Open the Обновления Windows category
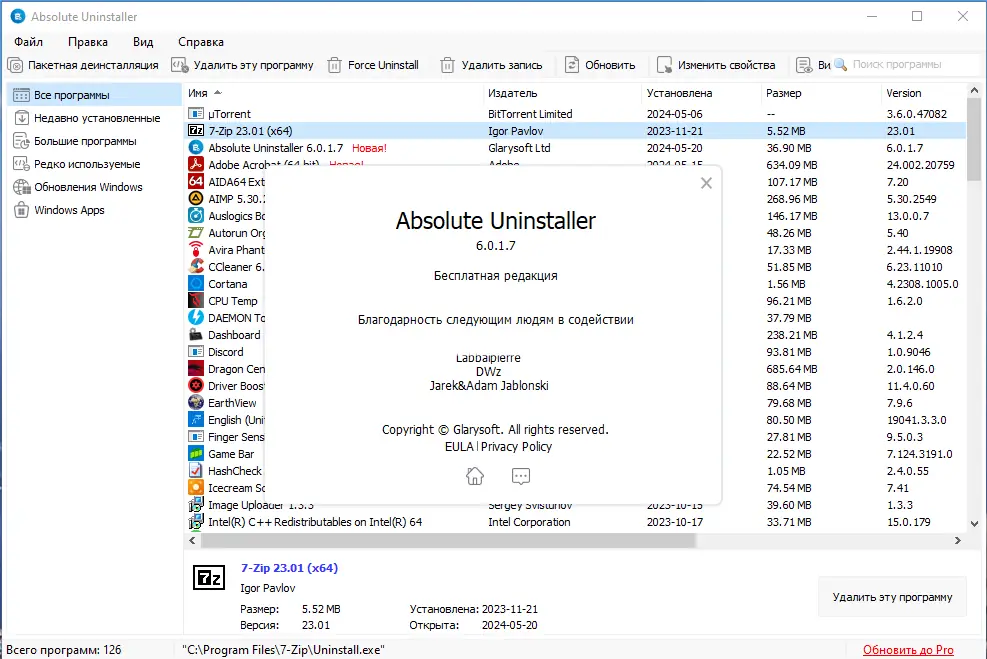987x659 pixels. point(94,187)
